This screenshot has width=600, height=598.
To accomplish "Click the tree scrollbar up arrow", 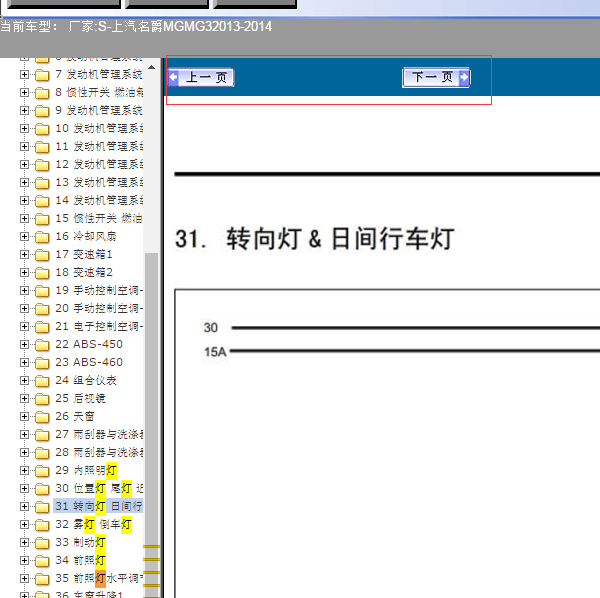I will (x=152, y=67).
